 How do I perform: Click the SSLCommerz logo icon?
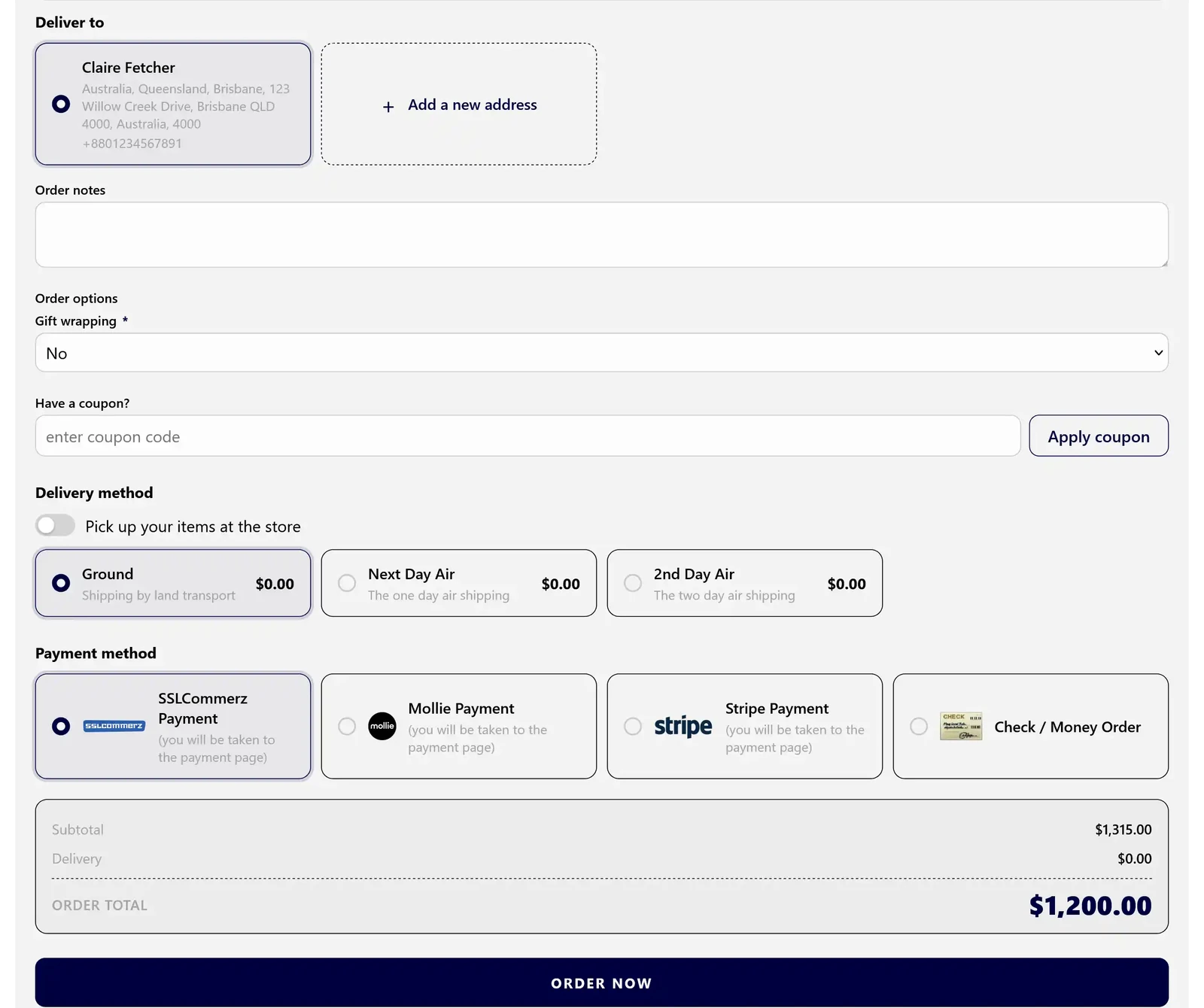pyautogui.click(x=114, y=726)
